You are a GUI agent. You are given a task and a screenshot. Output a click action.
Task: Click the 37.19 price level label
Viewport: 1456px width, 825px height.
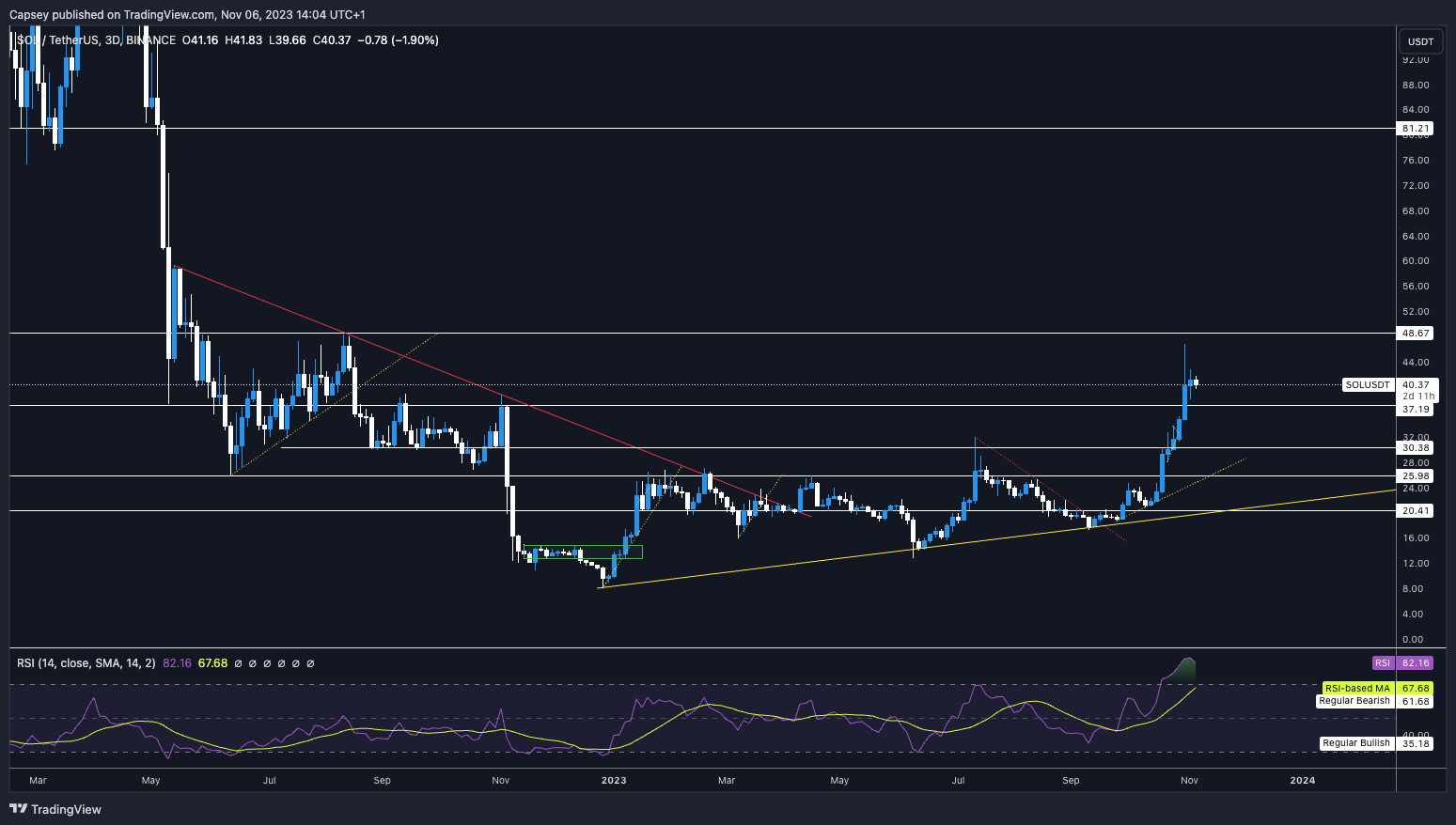point(1416,410)
